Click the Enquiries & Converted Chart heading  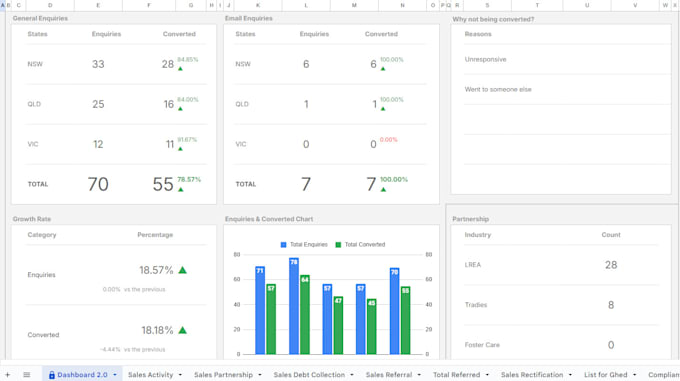click(x=269, y=219)
